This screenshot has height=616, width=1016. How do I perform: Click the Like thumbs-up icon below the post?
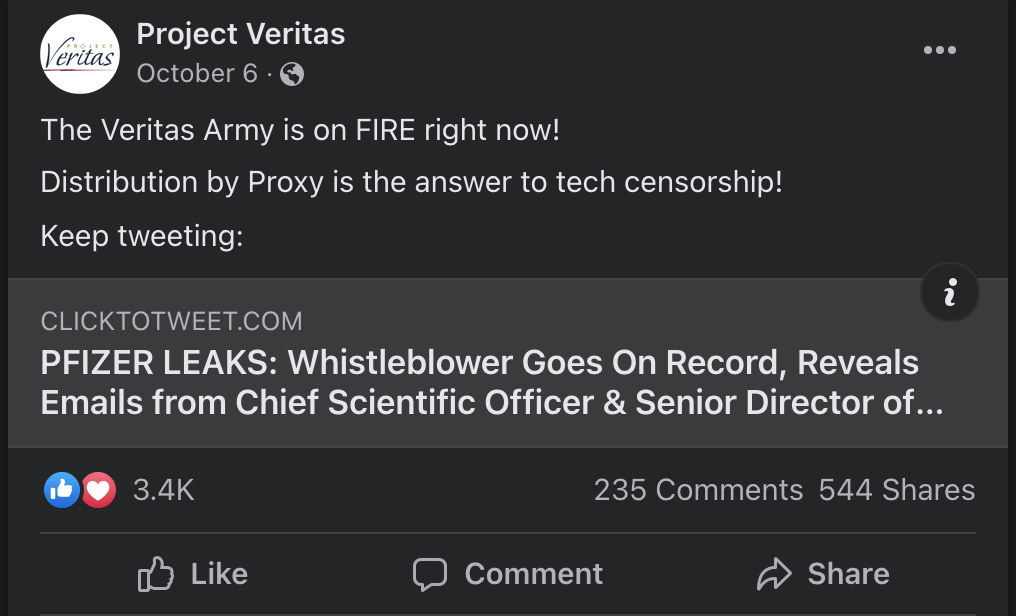point(155,574)
